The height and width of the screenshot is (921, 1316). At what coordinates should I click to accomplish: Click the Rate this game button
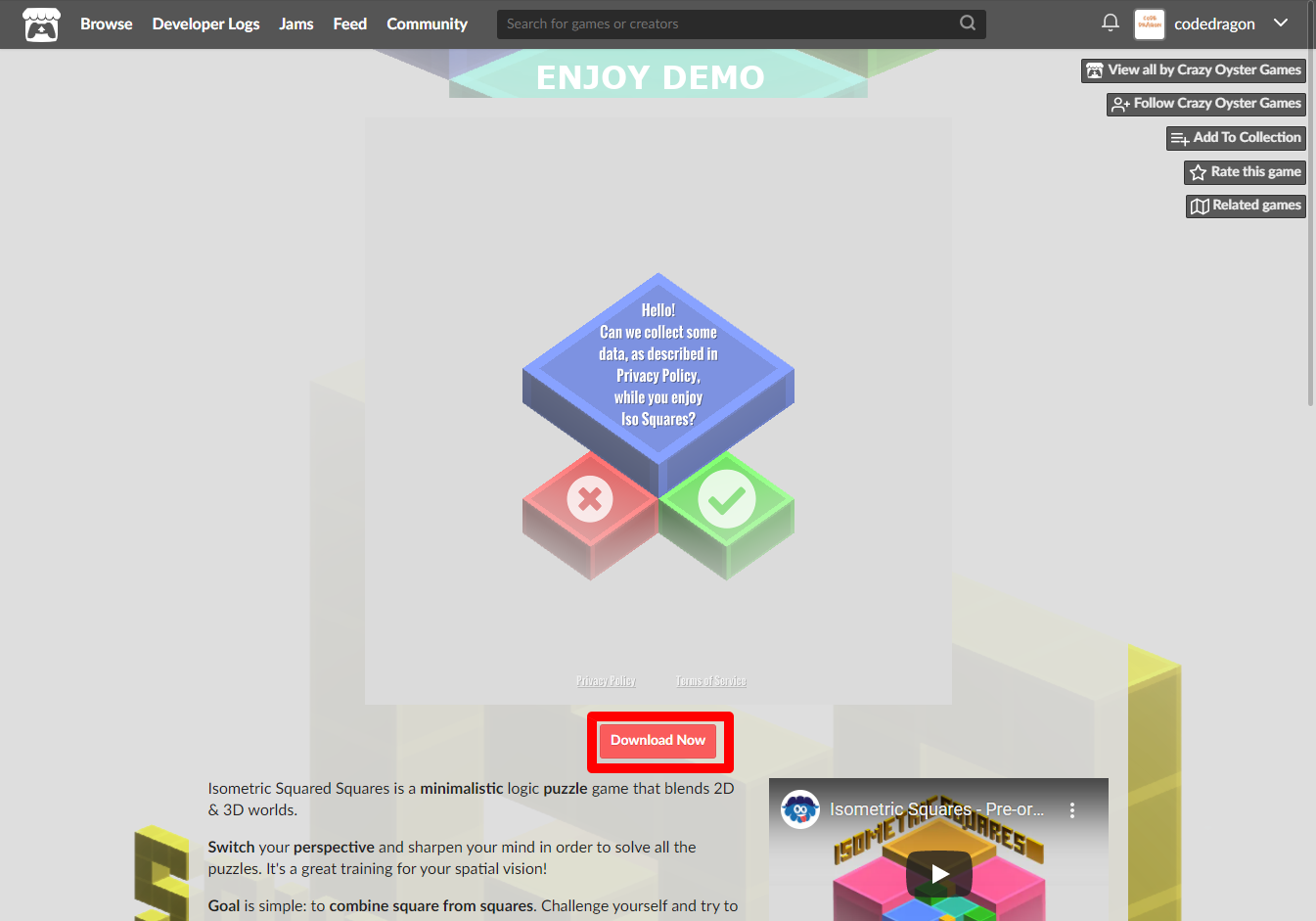click(x=1245, y=172)
